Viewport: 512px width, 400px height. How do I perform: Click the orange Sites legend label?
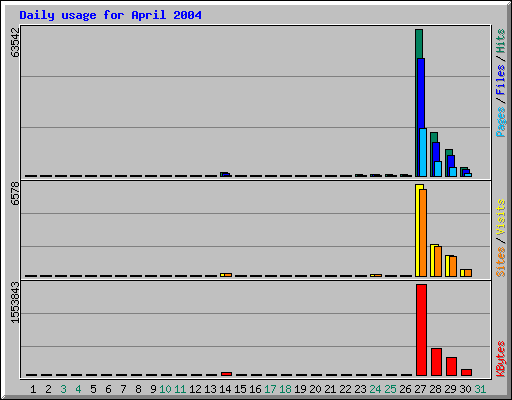[x=501, y=262]
